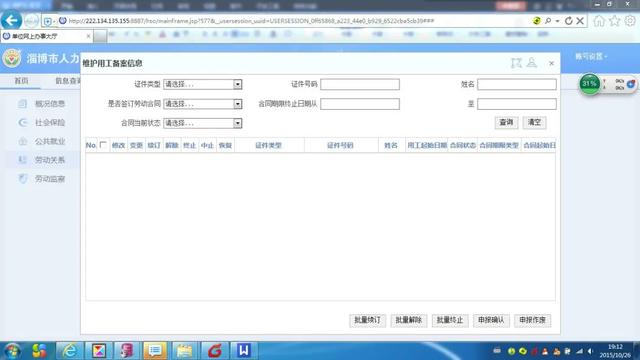Click the 劳动监察 sidebar icon
Viewport: 640px width, 360px height.
pos(23,178)
